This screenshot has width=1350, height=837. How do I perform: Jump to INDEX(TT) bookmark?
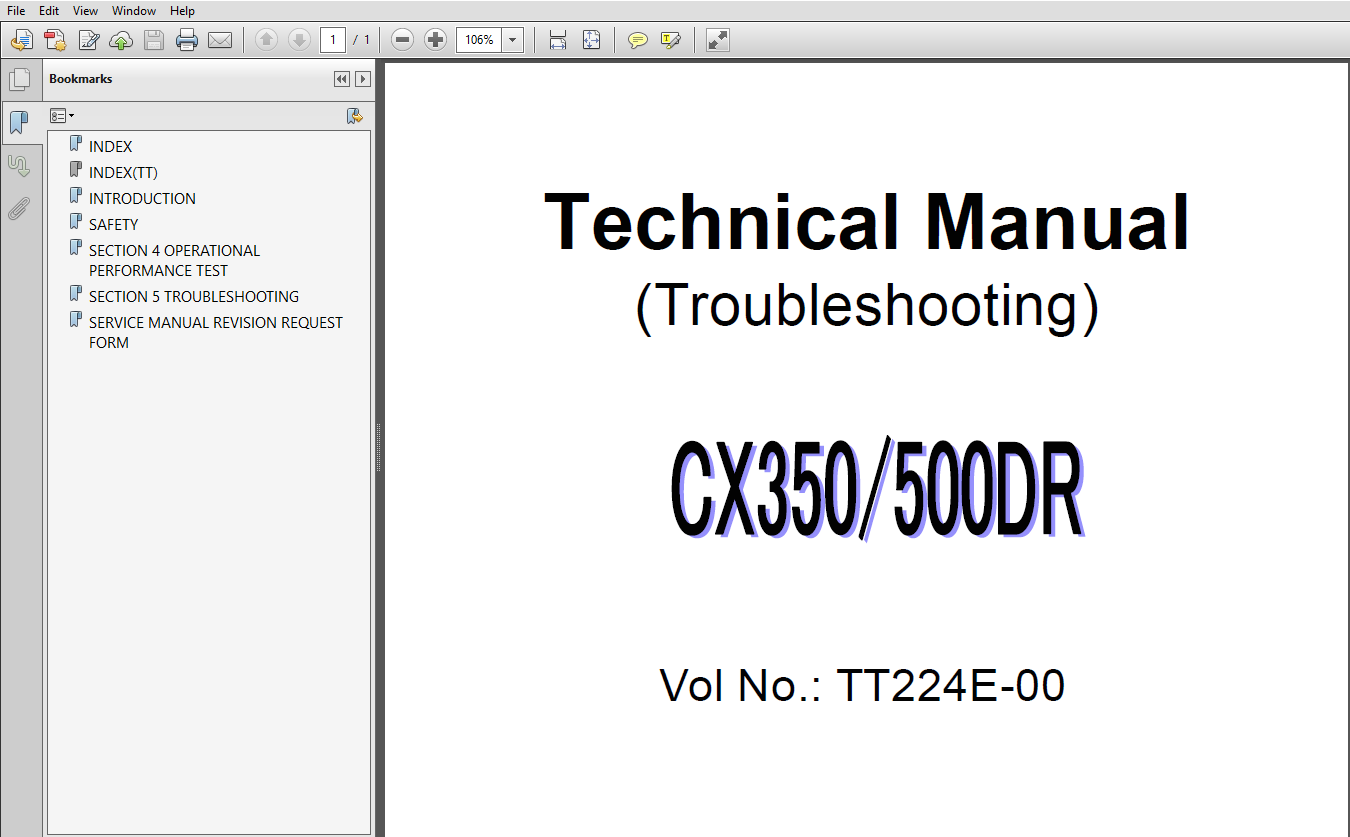[x=123, y=172]
